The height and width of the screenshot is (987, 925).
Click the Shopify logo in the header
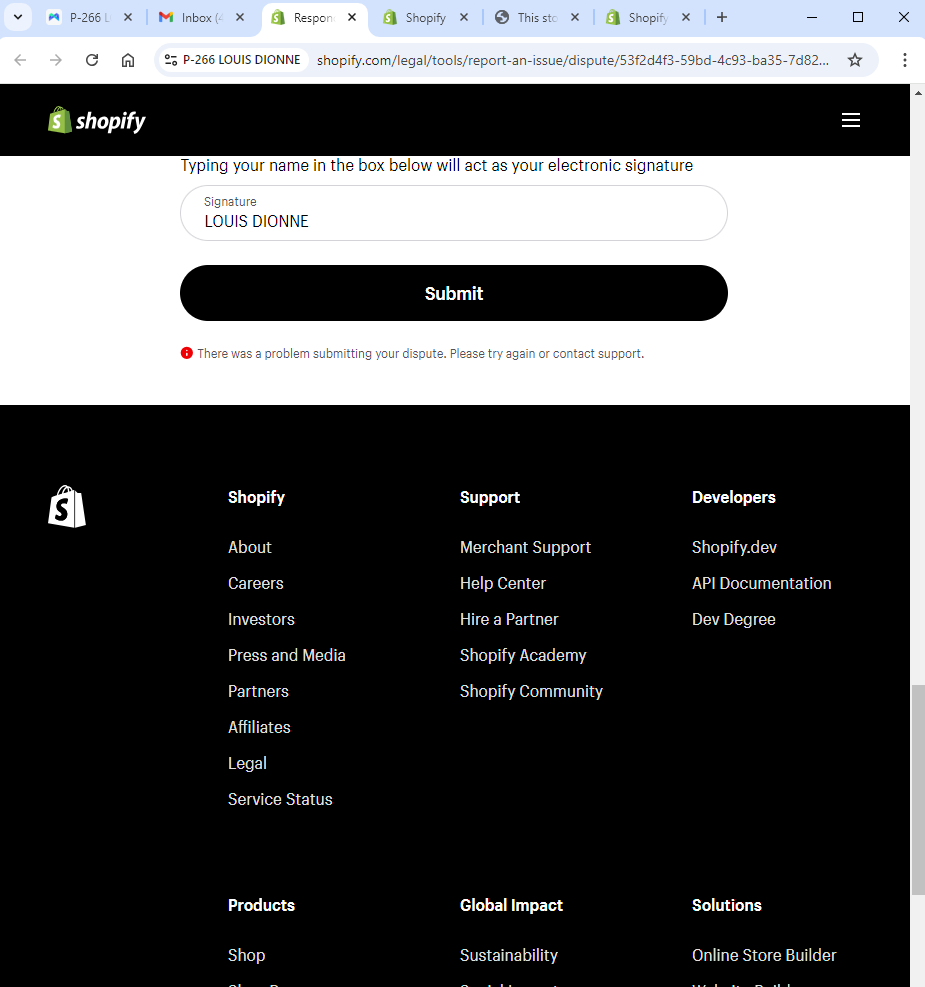pos(97,120)
